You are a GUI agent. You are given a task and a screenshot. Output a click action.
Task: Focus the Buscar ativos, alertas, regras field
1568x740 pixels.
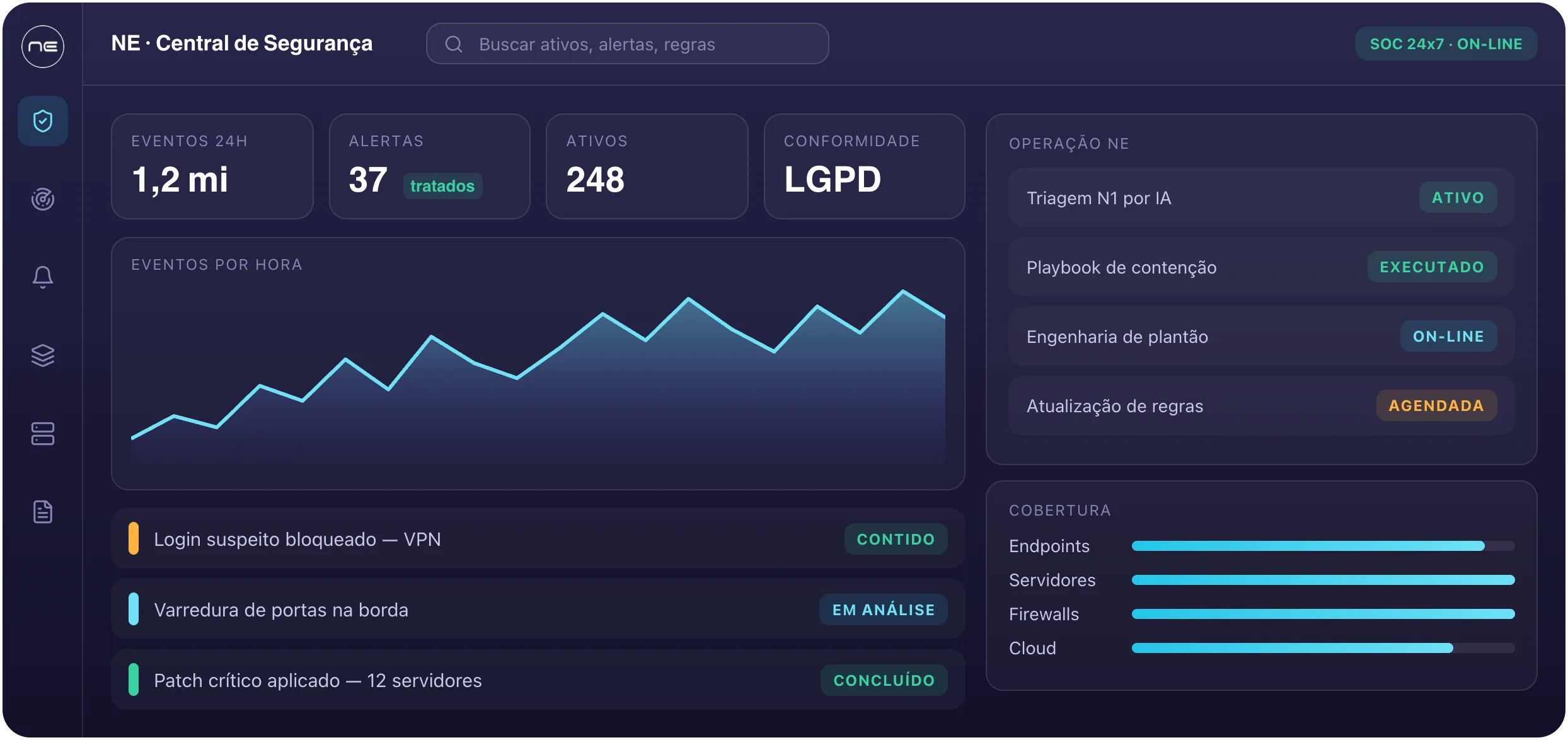pos(628,44)
